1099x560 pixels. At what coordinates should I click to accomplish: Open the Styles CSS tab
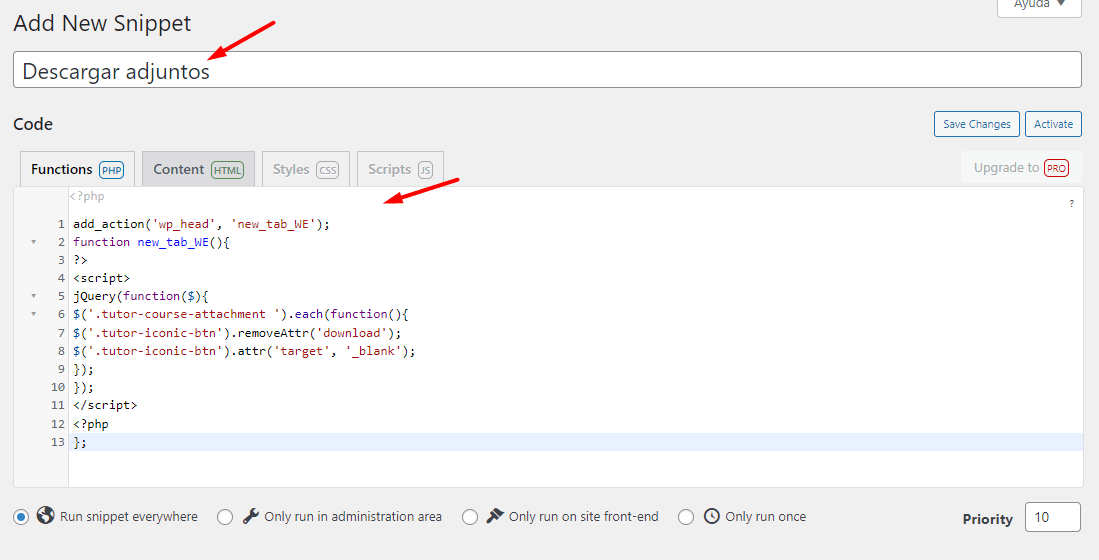point(306,169)
